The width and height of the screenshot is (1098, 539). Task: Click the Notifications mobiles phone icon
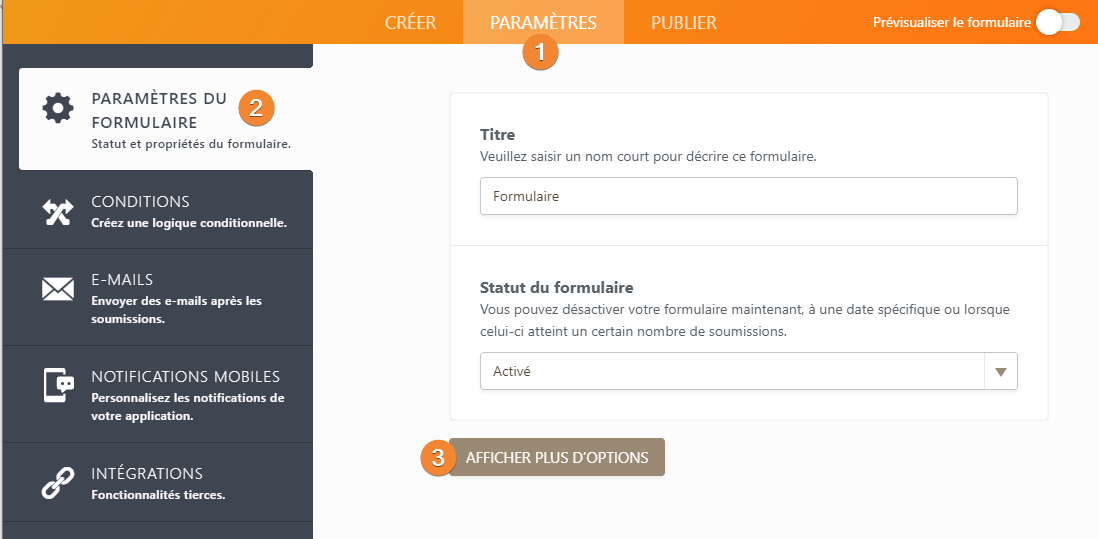(x=59, y=384)
